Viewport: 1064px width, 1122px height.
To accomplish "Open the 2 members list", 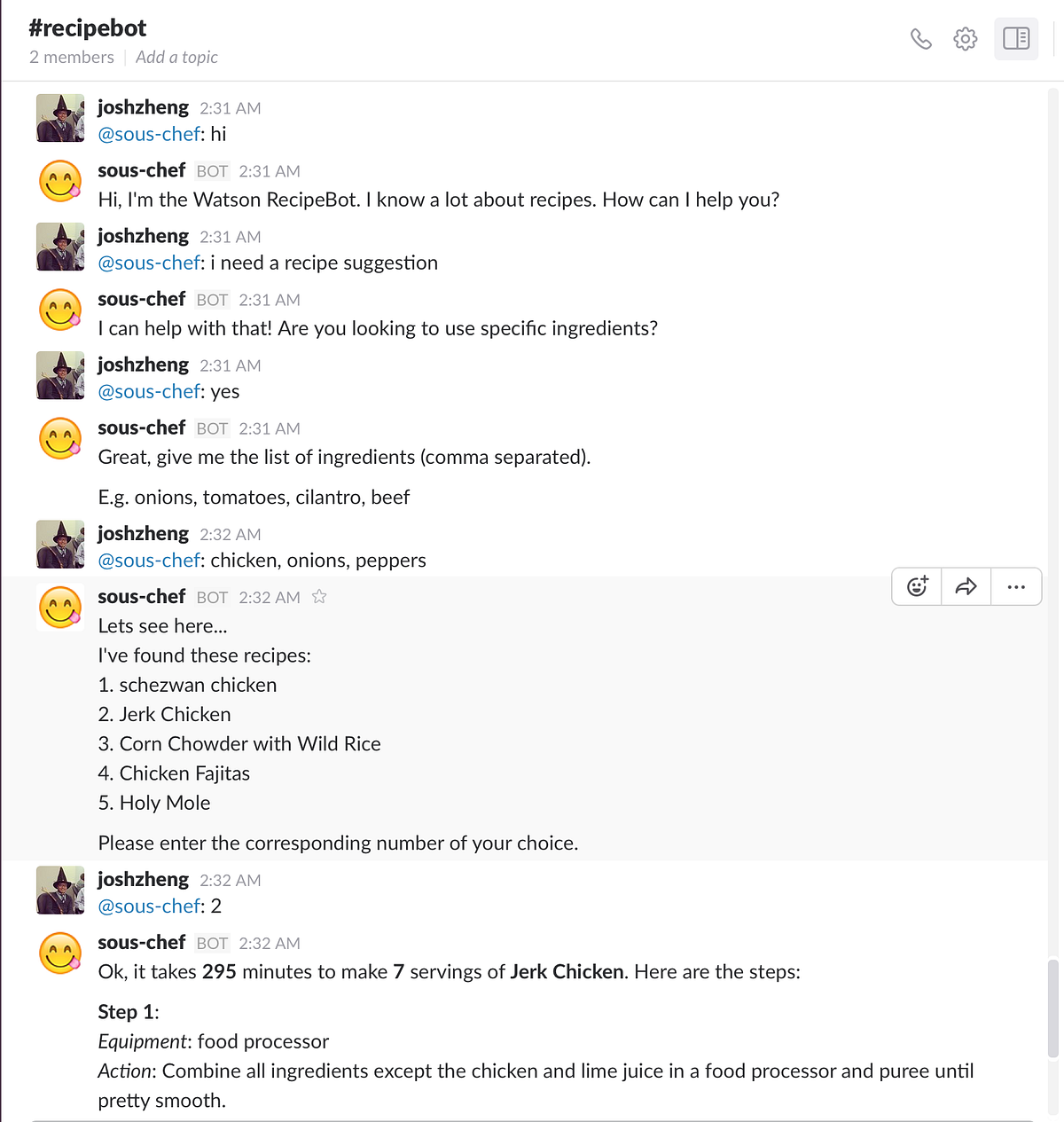I will pyautogui.click(x=72, y=57).
